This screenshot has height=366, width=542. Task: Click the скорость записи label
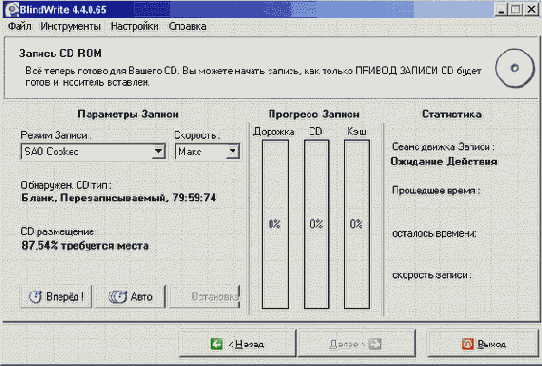pos(432,275)
